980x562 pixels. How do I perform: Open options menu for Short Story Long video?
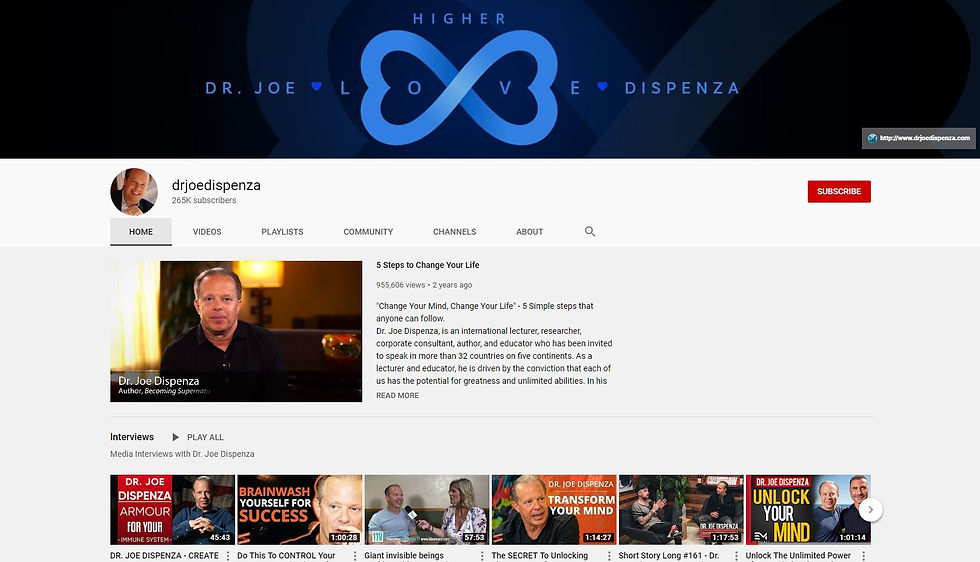pos(736,556)
